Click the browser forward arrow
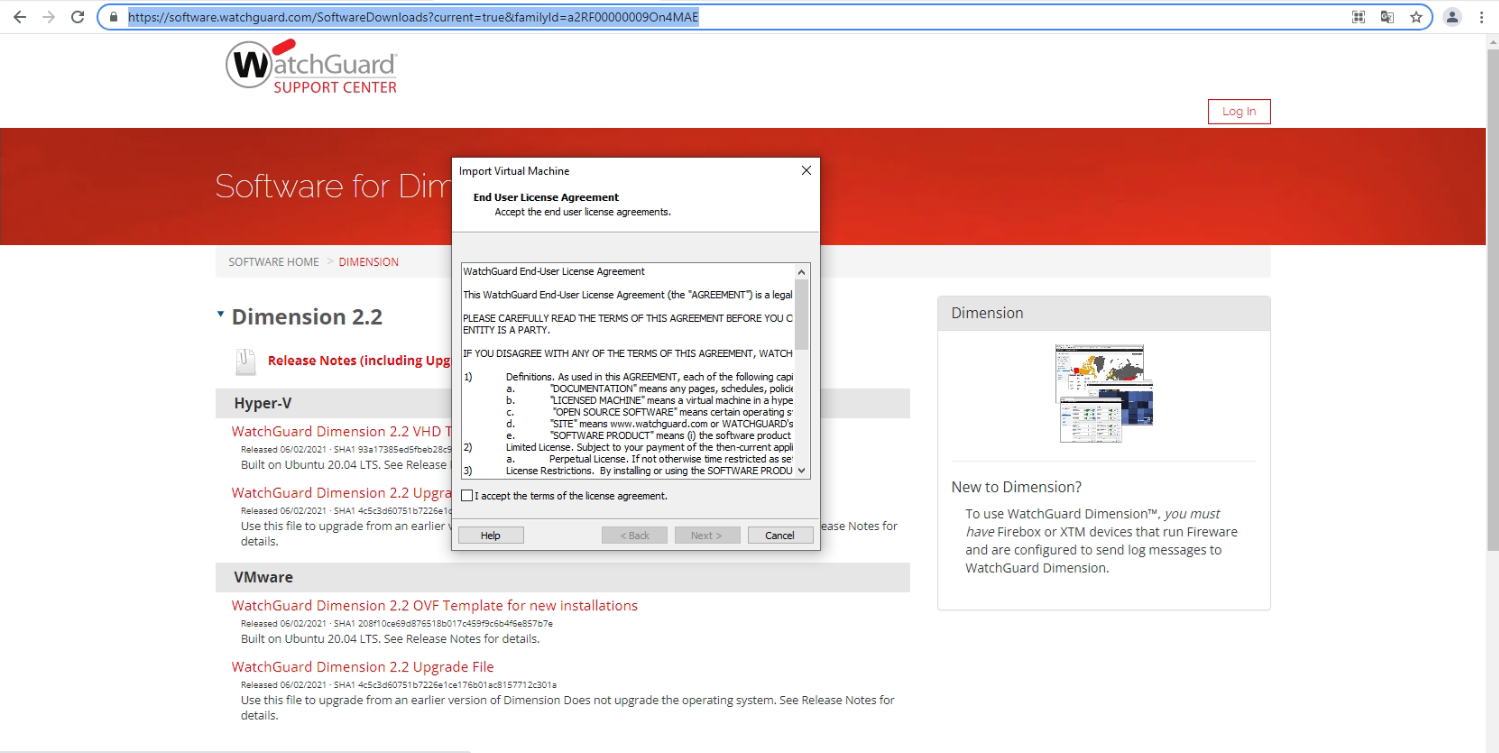 [48, 17]
